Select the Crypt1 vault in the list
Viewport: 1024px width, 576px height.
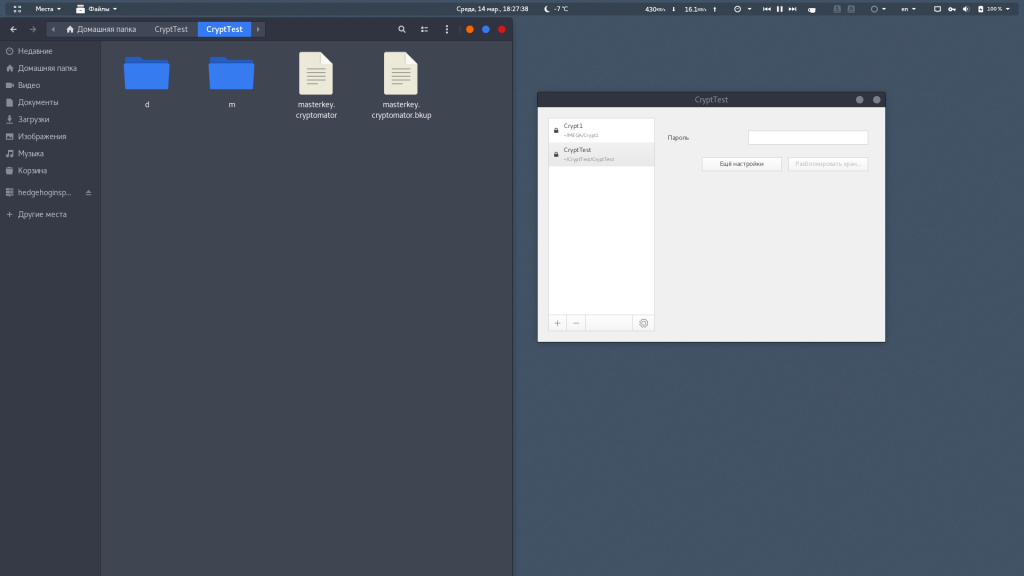tap(601, 130)
